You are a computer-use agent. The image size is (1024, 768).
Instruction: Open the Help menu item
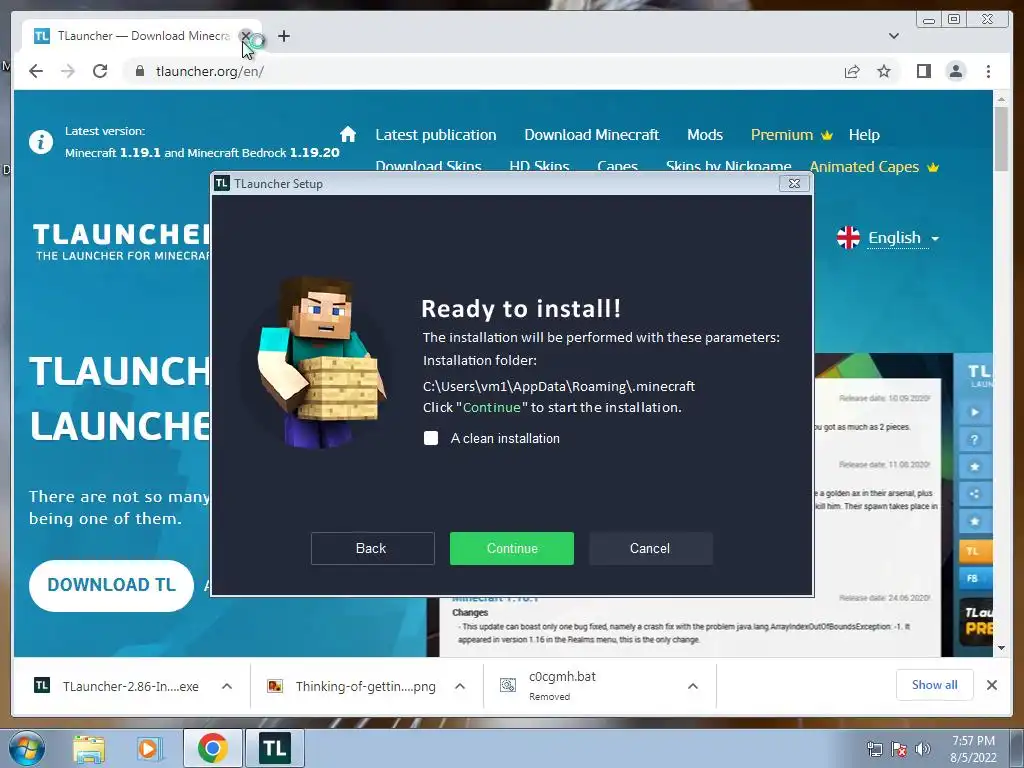pyautogui.click(x=864, y=135)
